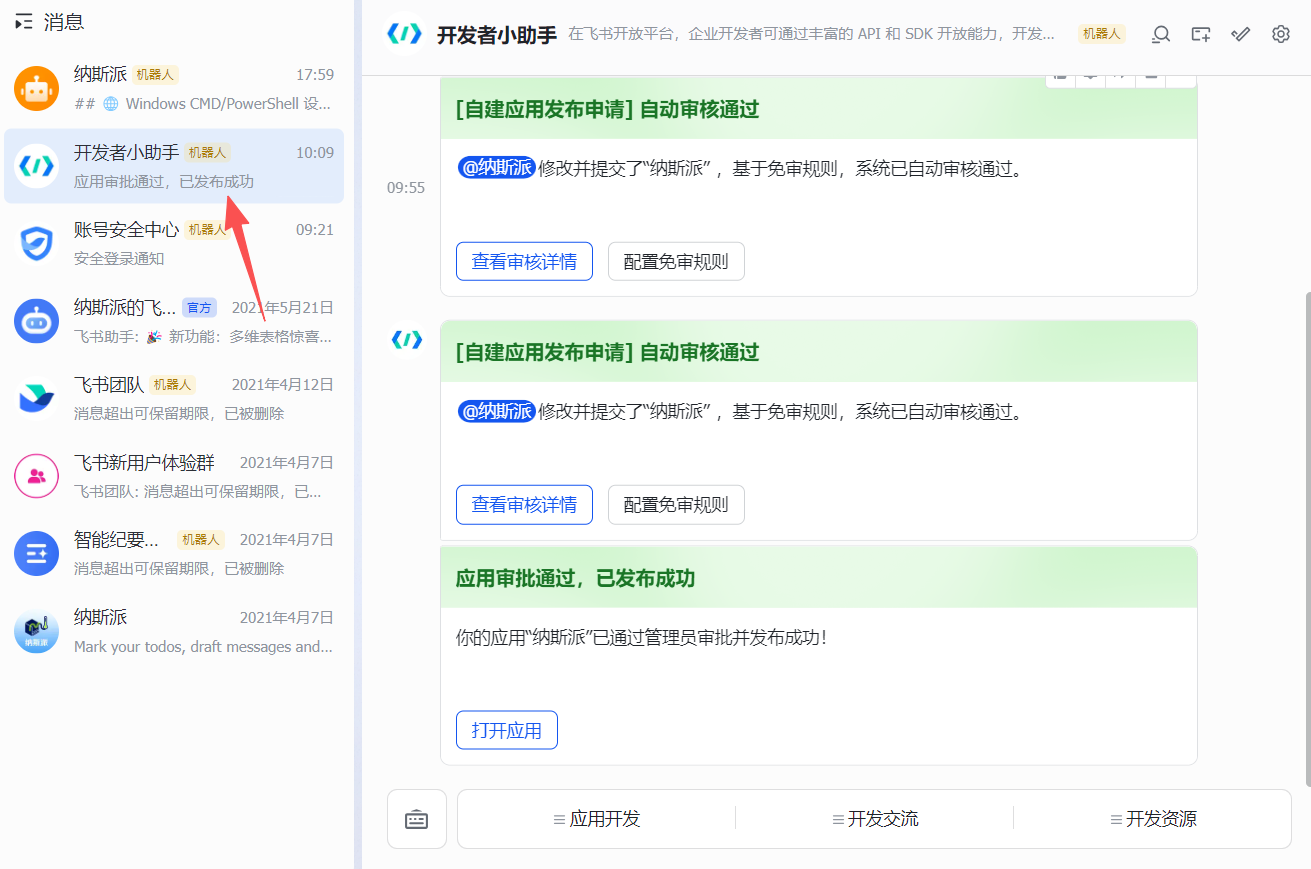Click the '飞书助手: 新功能' preview text
Screen dimensions: 1311x869
[203, 336]
